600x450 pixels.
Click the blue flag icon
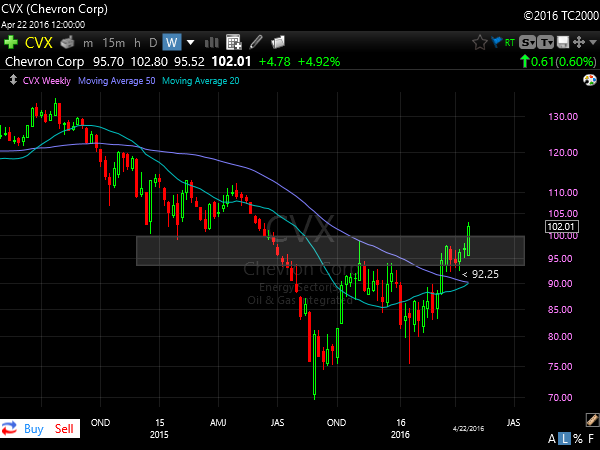pos(496,41)
